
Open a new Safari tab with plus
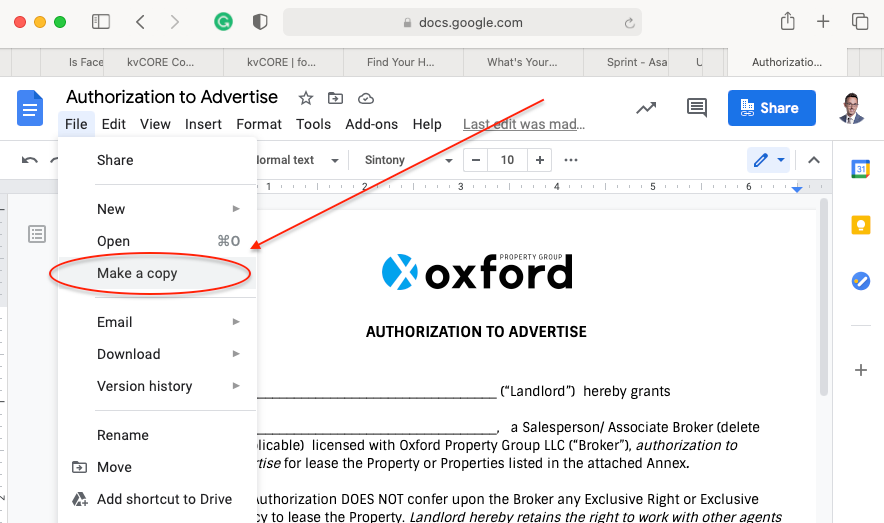point(823,21)
